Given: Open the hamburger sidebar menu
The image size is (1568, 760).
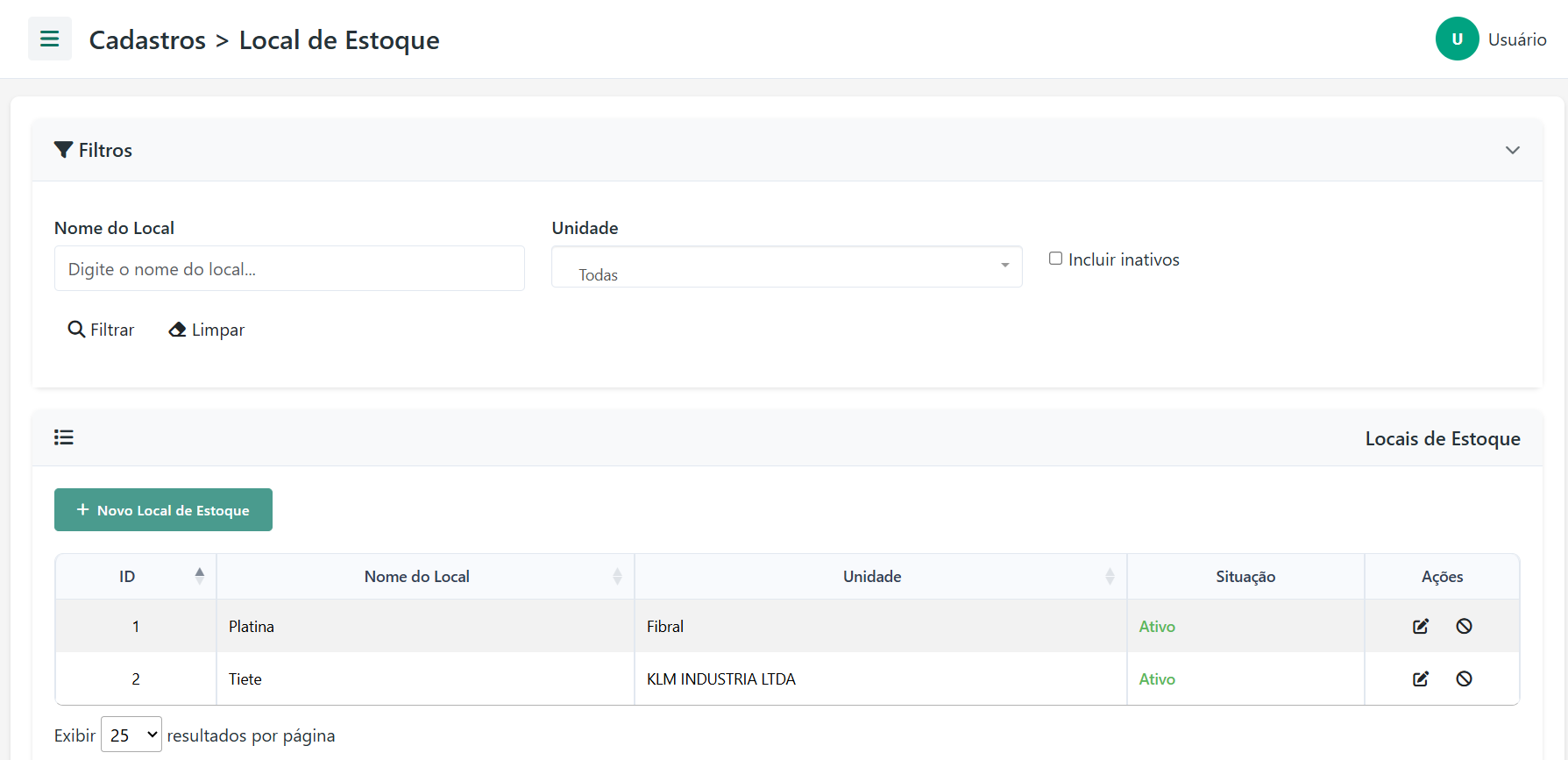Looking at the screenshot, I should point(50,39).
